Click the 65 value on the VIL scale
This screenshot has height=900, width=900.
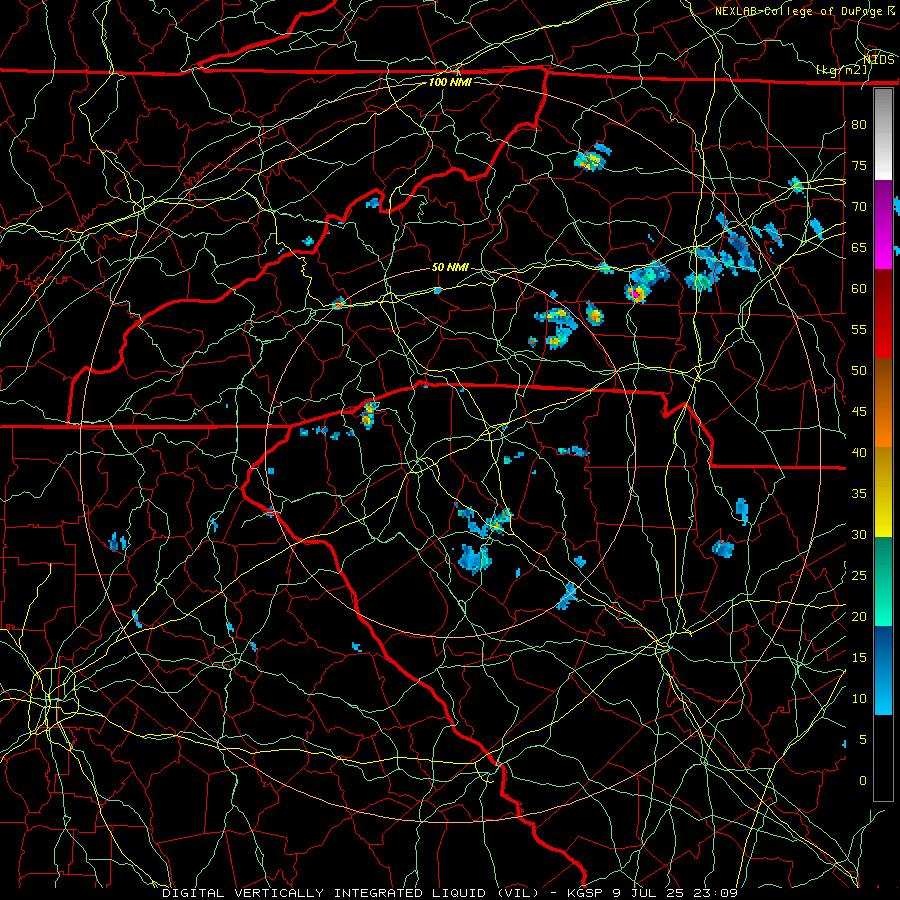coord(859,248)
